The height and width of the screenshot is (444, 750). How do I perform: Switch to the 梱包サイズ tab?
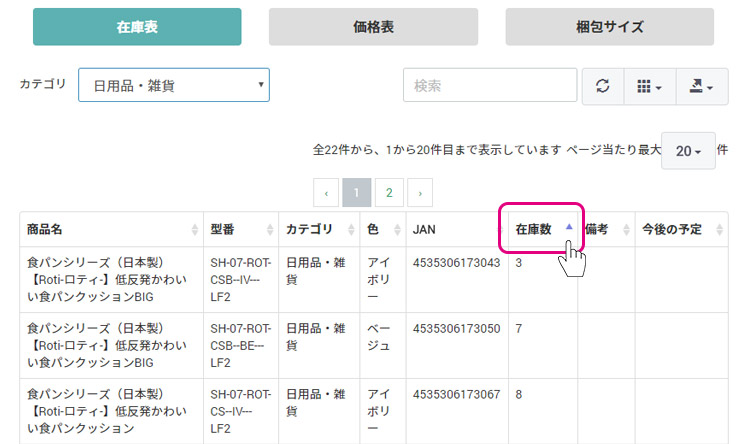(609, 27)
